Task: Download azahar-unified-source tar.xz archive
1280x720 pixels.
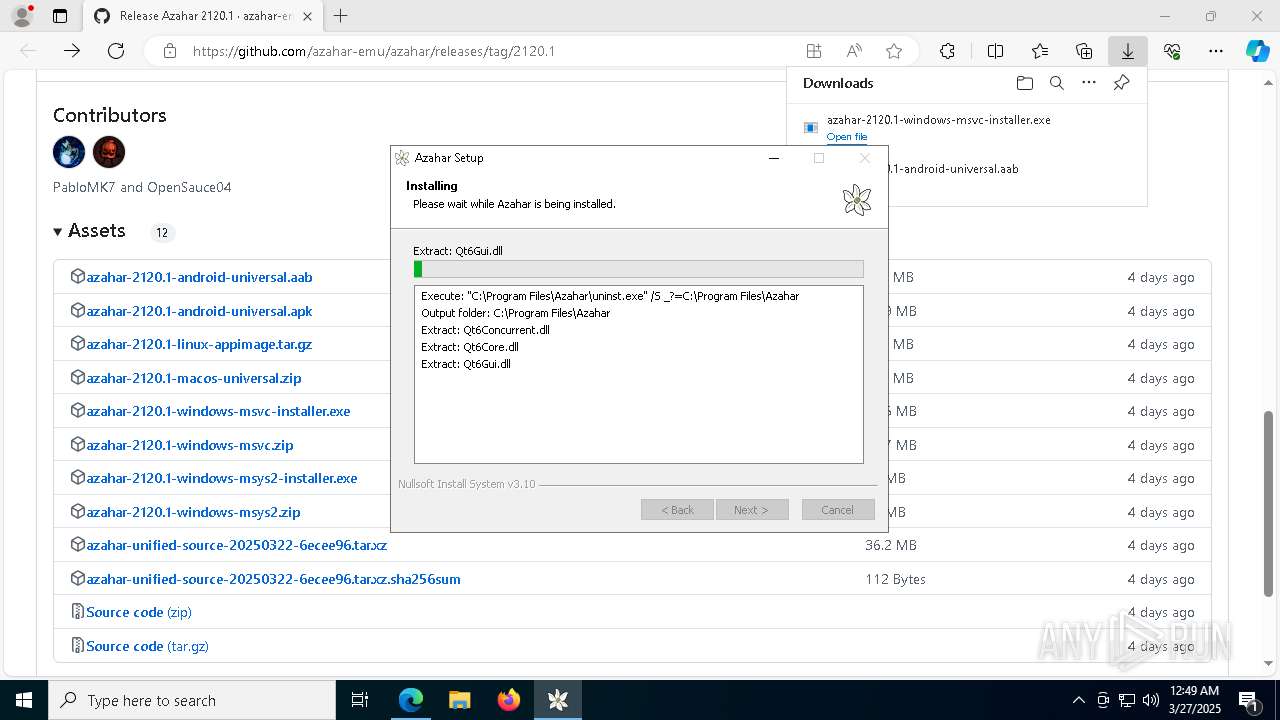Action: [x=237, y=545]
